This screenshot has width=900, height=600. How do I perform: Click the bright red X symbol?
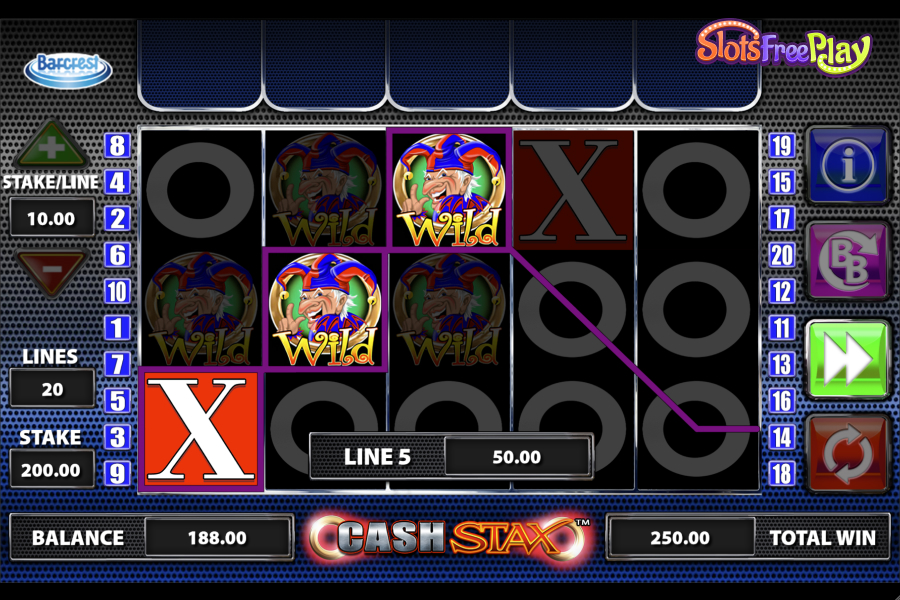point(201,429)
